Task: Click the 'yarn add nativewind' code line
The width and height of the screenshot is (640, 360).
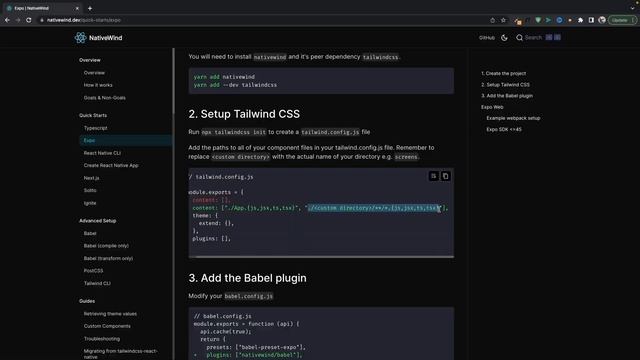Action: (x=224, y=77)
